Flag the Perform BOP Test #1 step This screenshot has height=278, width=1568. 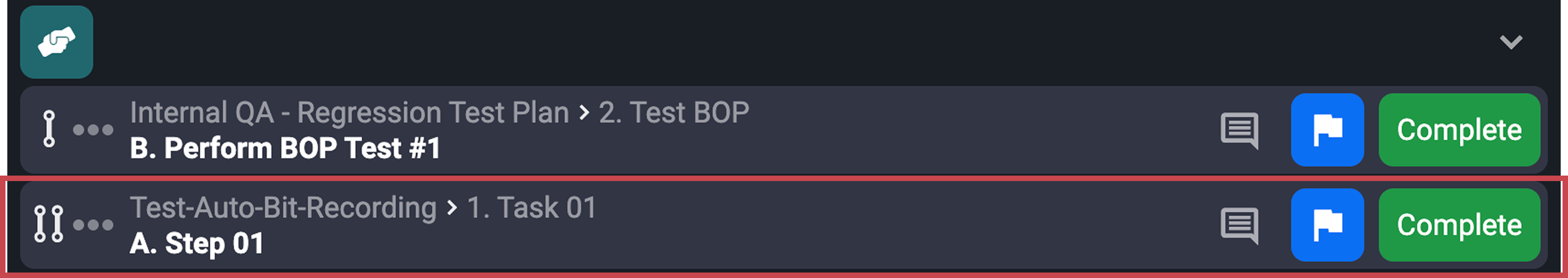click(1327, 130)
